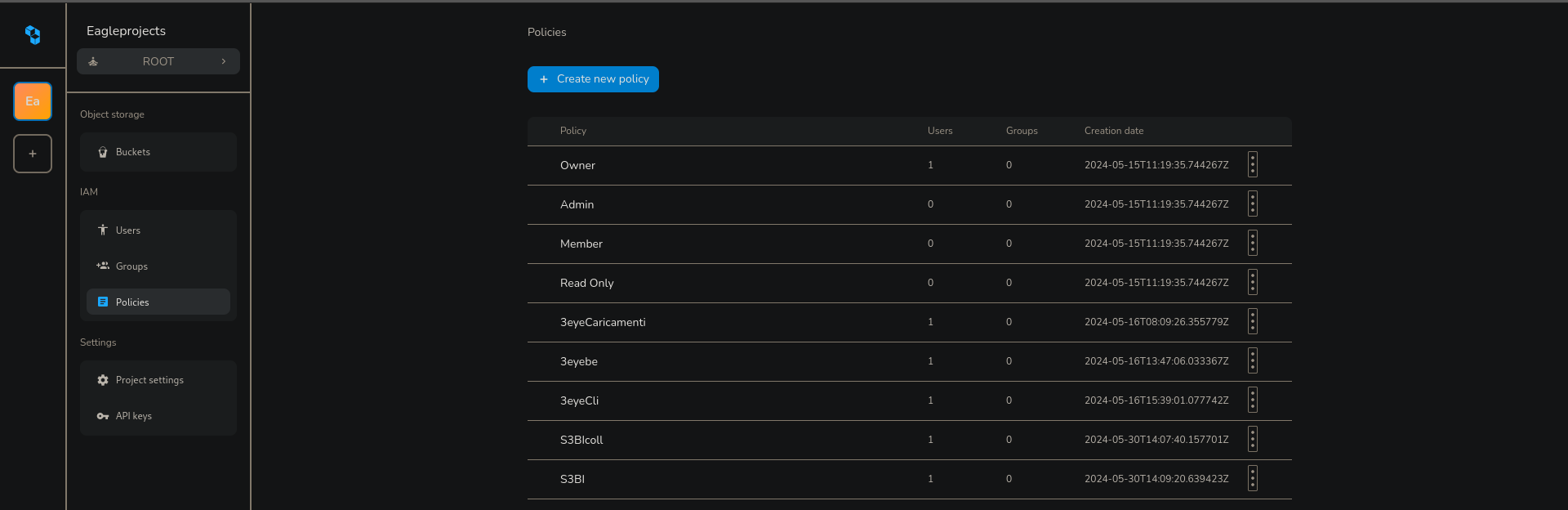The height and width of the screenshot is (510, 1568).
Task: Open the three-dot menu for Member policy
Action: [x=1252, y=244]
